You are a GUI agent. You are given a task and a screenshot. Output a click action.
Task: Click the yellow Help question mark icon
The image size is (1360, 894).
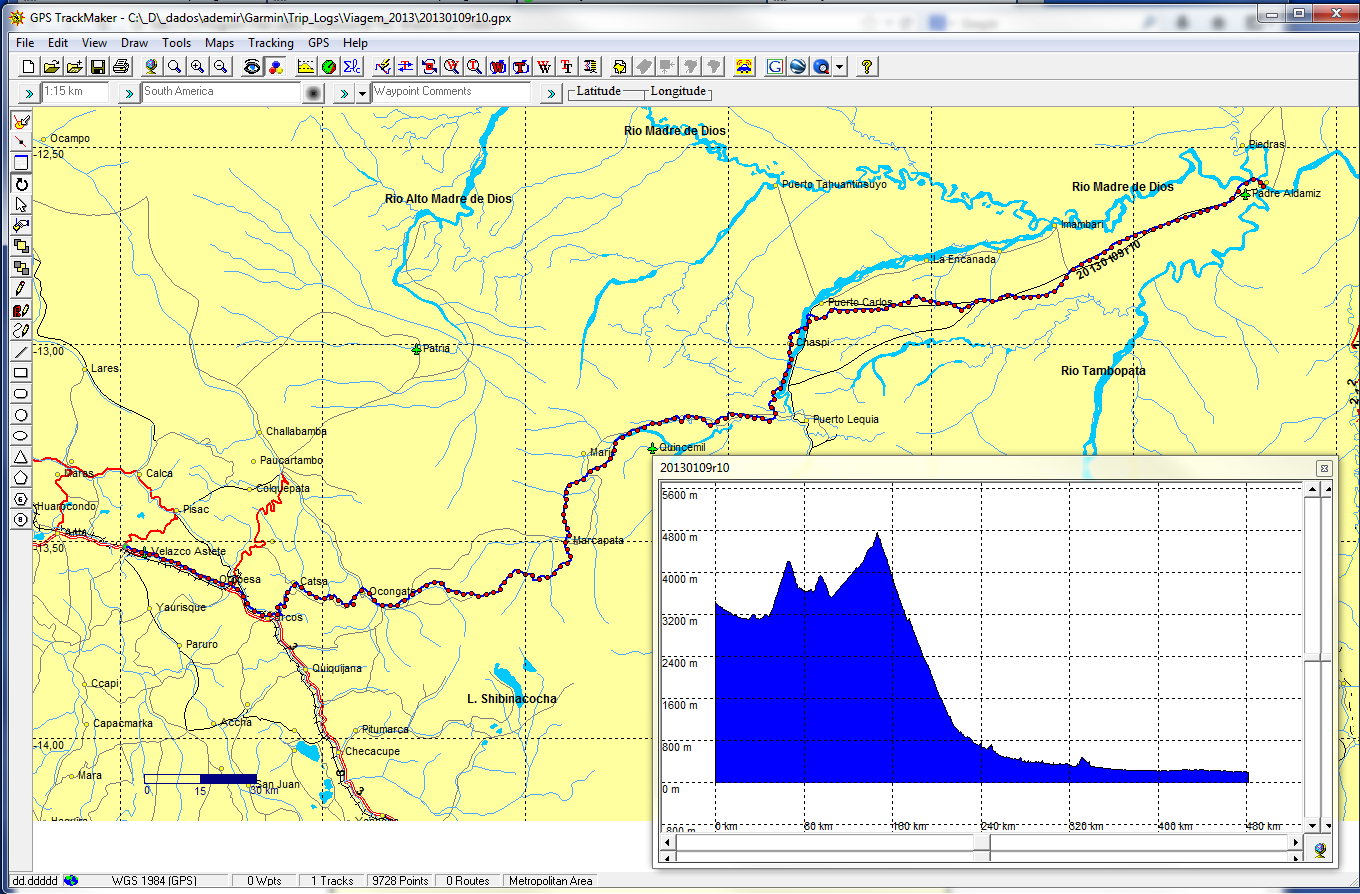coord(867,67)
